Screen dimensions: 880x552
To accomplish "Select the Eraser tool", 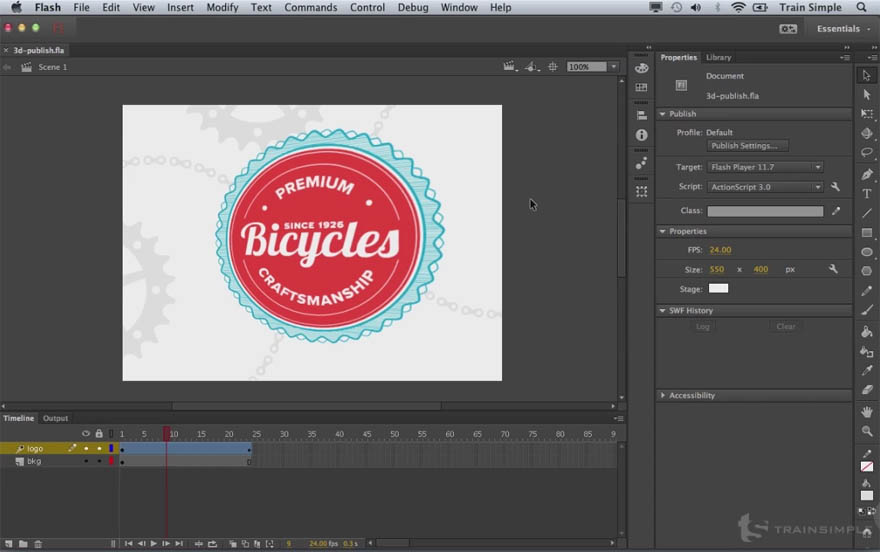I will 867,390.
